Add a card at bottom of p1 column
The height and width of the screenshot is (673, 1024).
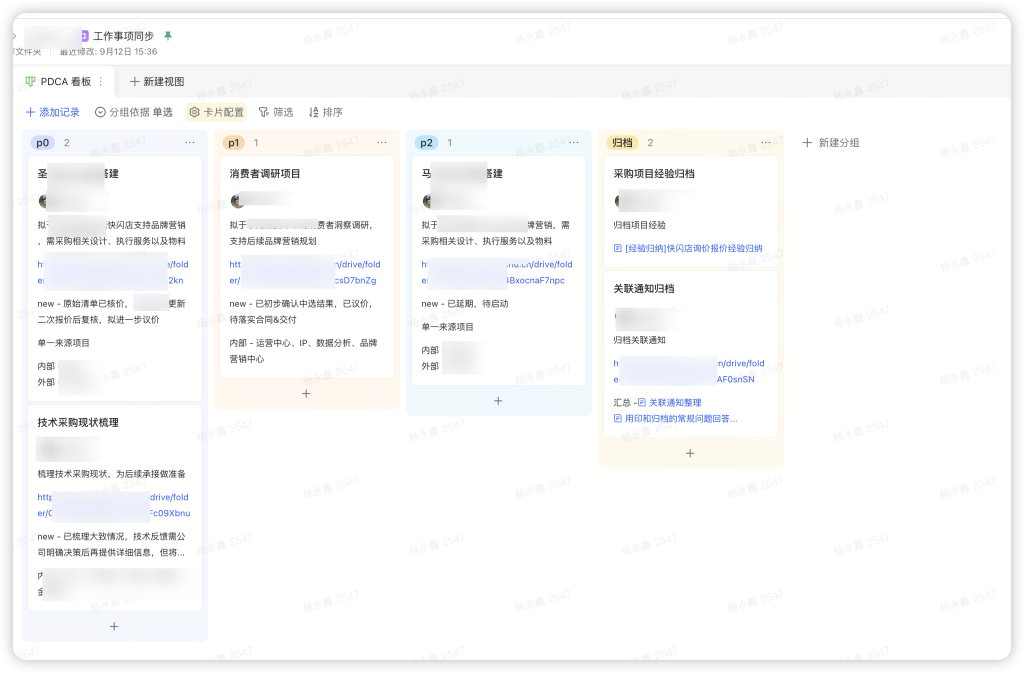click(x=306, y=393)
